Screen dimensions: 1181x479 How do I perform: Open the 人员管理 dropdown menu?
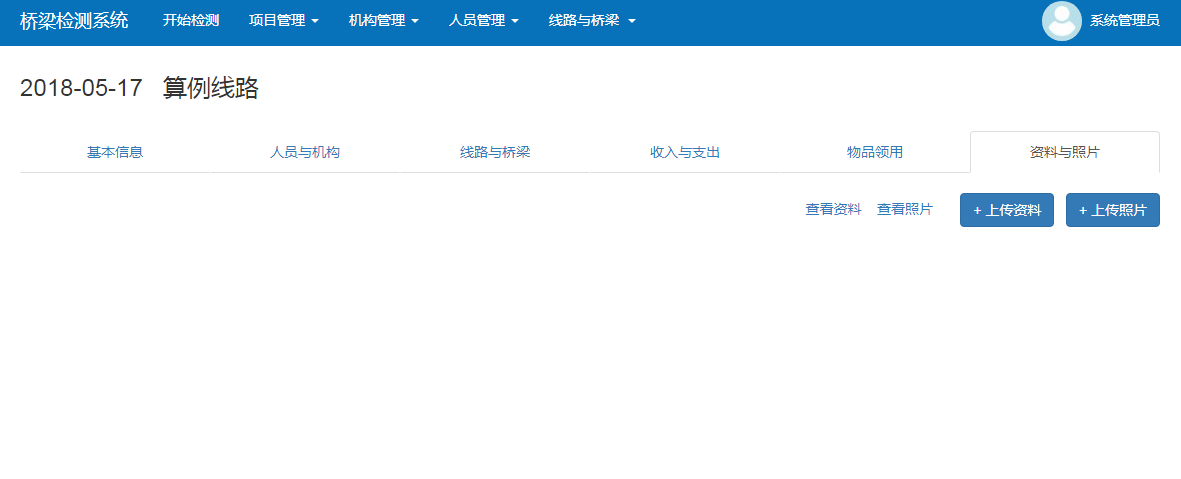[x=483, y=21]
